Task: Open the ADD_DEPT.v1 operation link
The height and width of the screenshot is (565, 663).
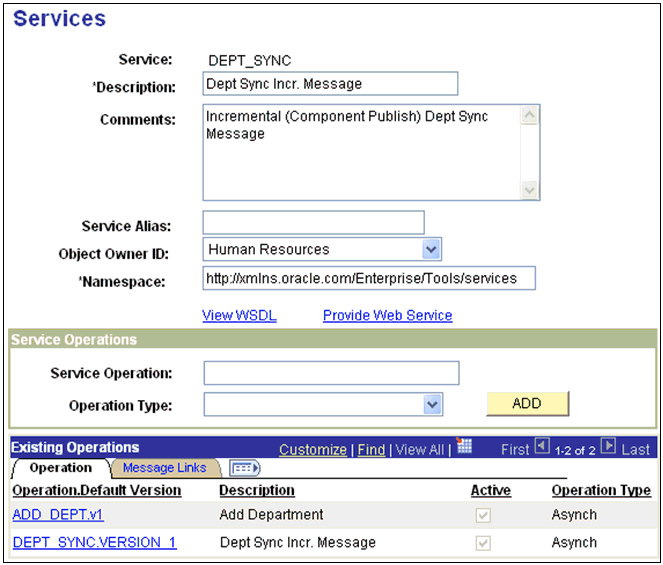Action: 58,515
